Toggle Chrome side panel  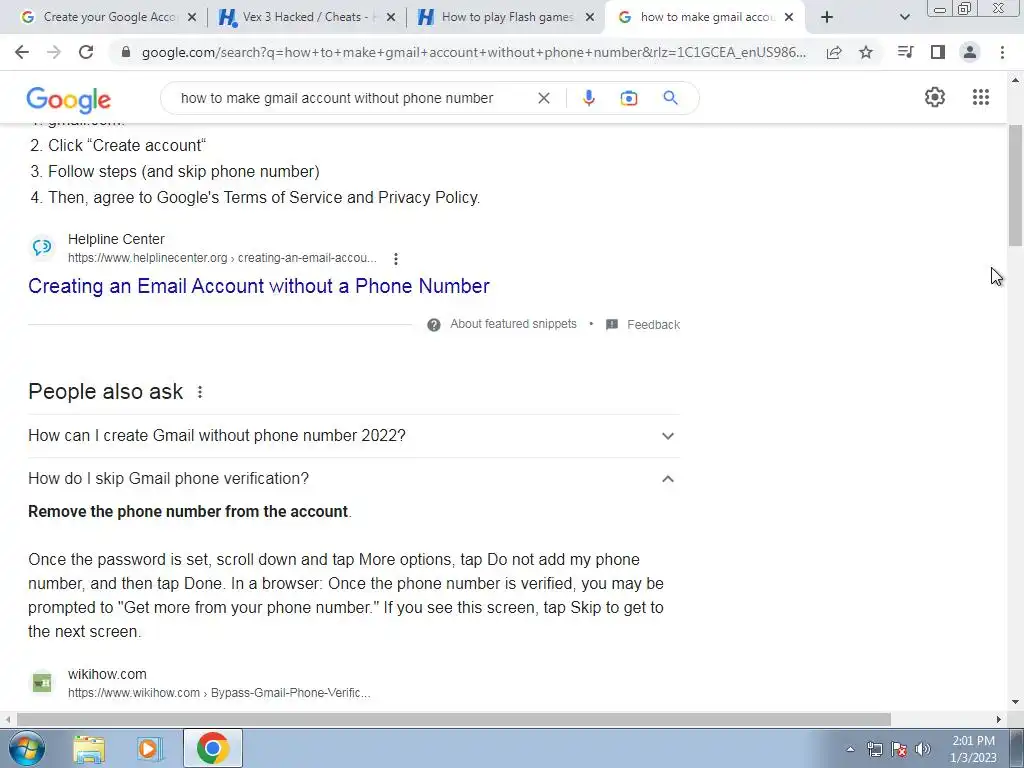pyautogui.click(x=938, y=52)
